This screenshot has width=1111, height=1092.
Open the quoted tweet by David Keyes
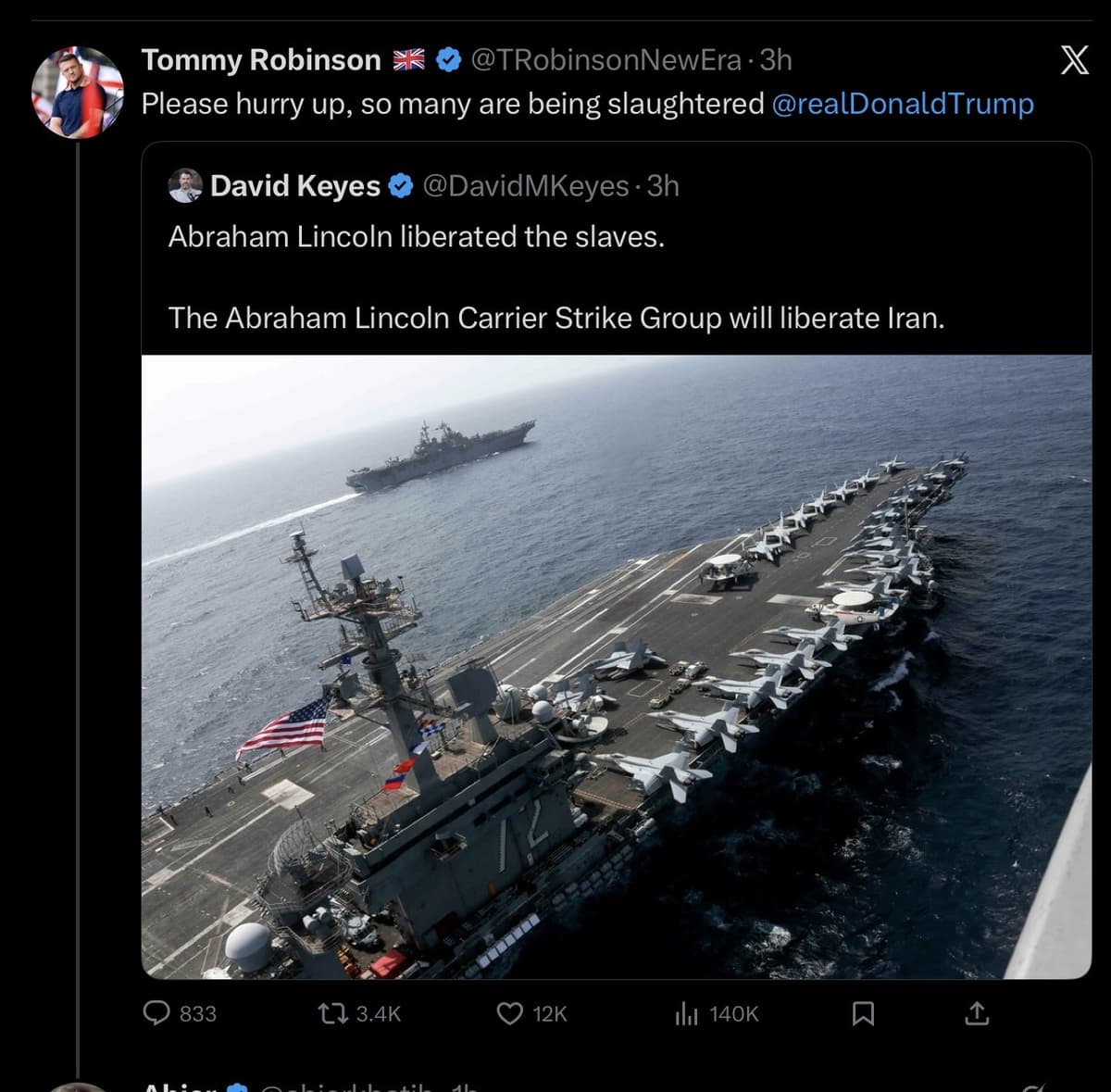(555, 278)
